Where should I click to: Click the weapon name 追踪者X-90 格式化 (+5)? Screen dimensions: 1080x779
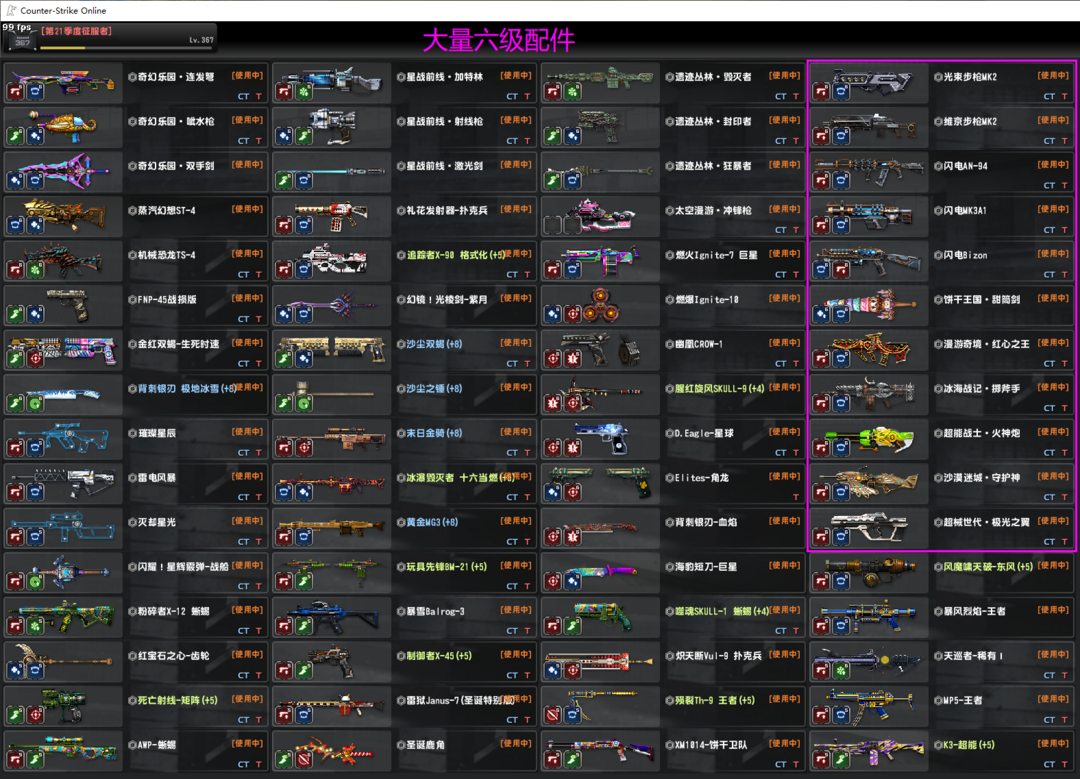point(455,255)
